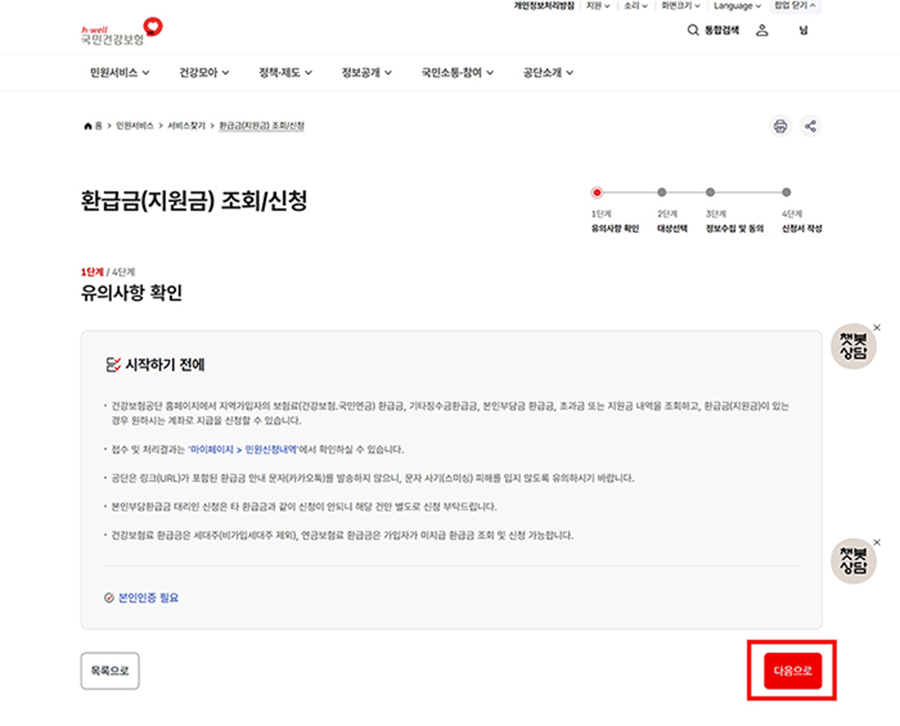The height and width of the screenshot is (726, 900).
Task: Click the 환급금(지원금) 조회/신청 page title
Action: click(x=194, y=201)
